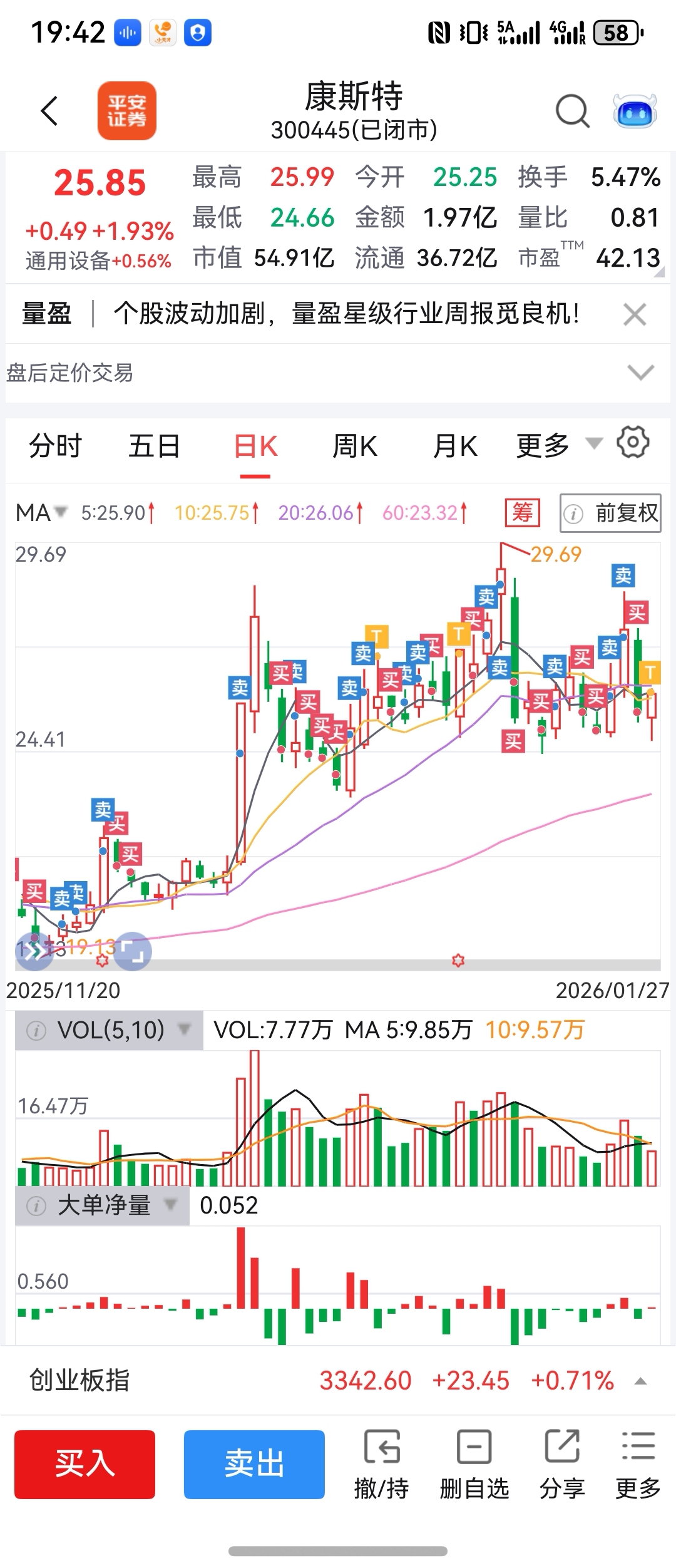Image resolution: width=676 pixels, height=1568 pixels.
Task: Switch to the 周K tab
Action: tap(355, 446)
